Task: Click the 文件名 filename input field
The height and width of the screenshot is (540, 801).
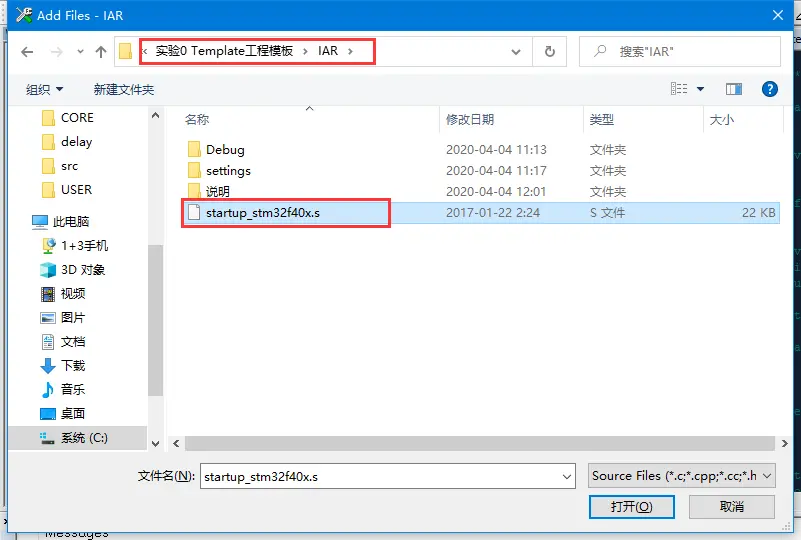Action: pos(388,477)
